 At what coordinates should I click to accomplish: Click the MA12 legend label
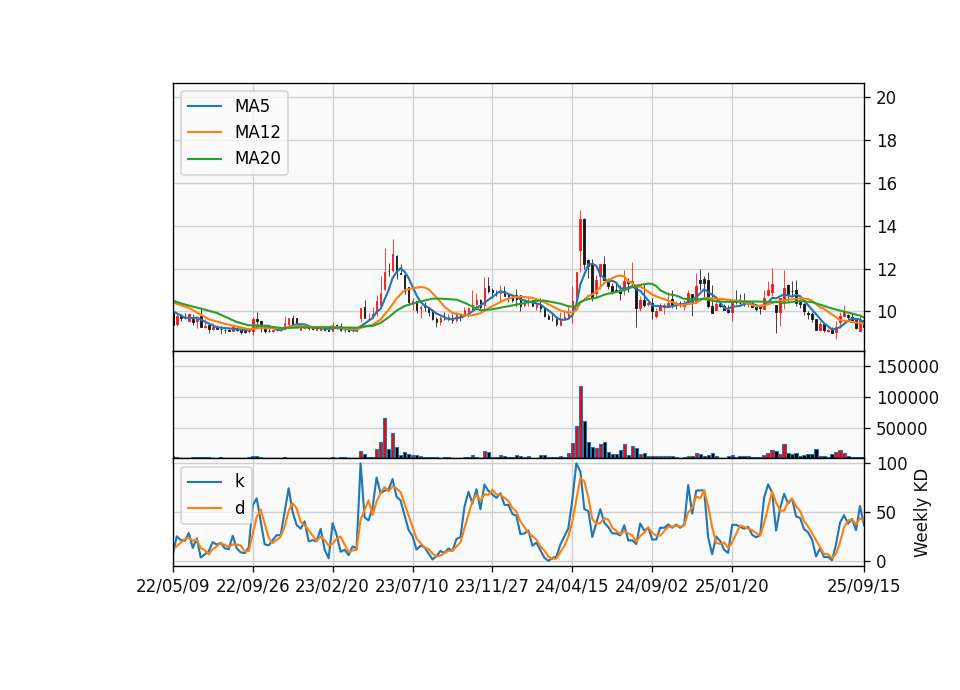click(257, 132)
